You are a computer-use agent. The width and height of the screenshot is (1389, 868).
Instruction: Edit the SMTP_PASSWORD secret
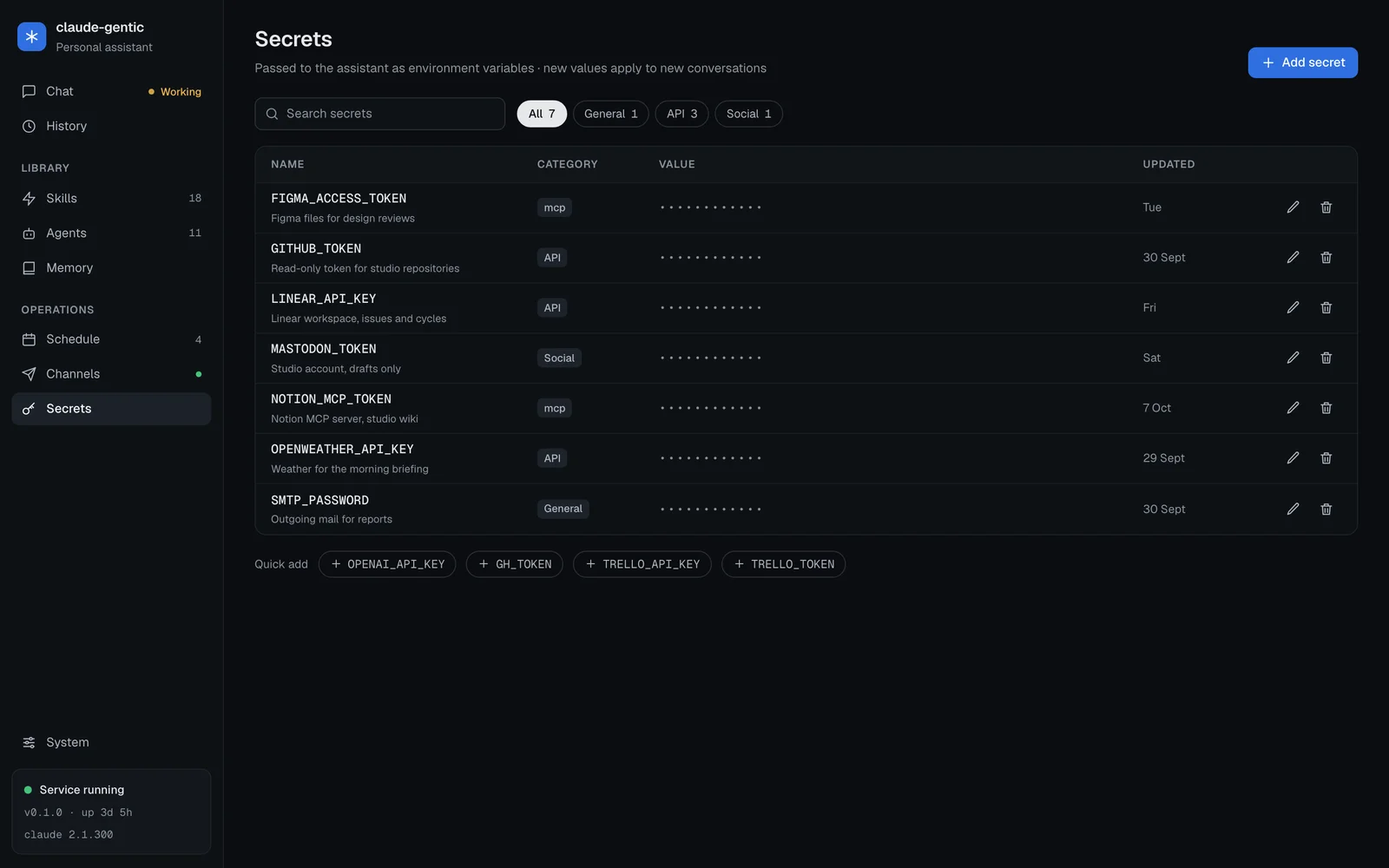tap(1293, 510)
